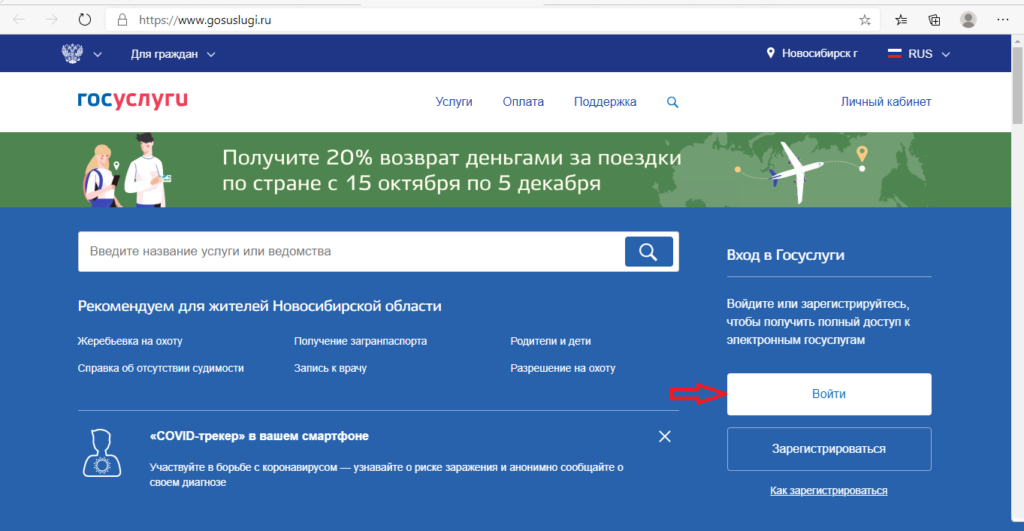Open Запись к врачу link

[330, 368]
